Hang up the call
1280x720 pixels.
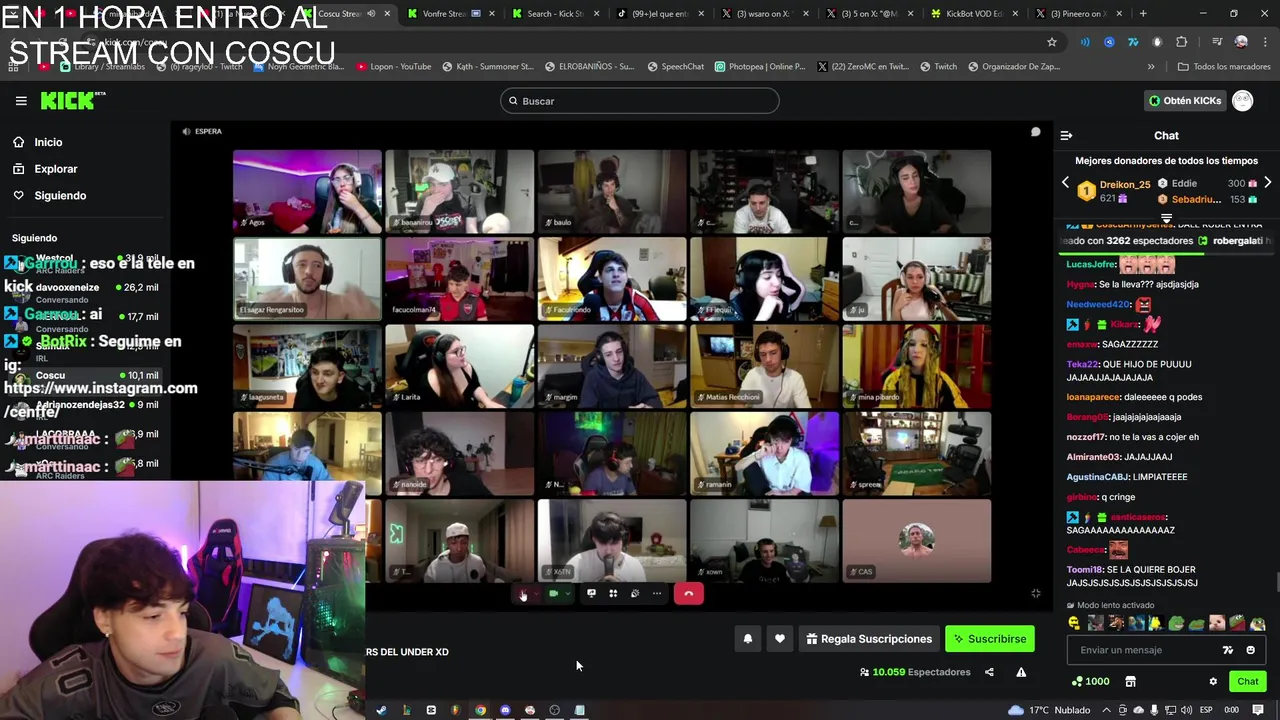pyautogui.click(x=688, y=594)
